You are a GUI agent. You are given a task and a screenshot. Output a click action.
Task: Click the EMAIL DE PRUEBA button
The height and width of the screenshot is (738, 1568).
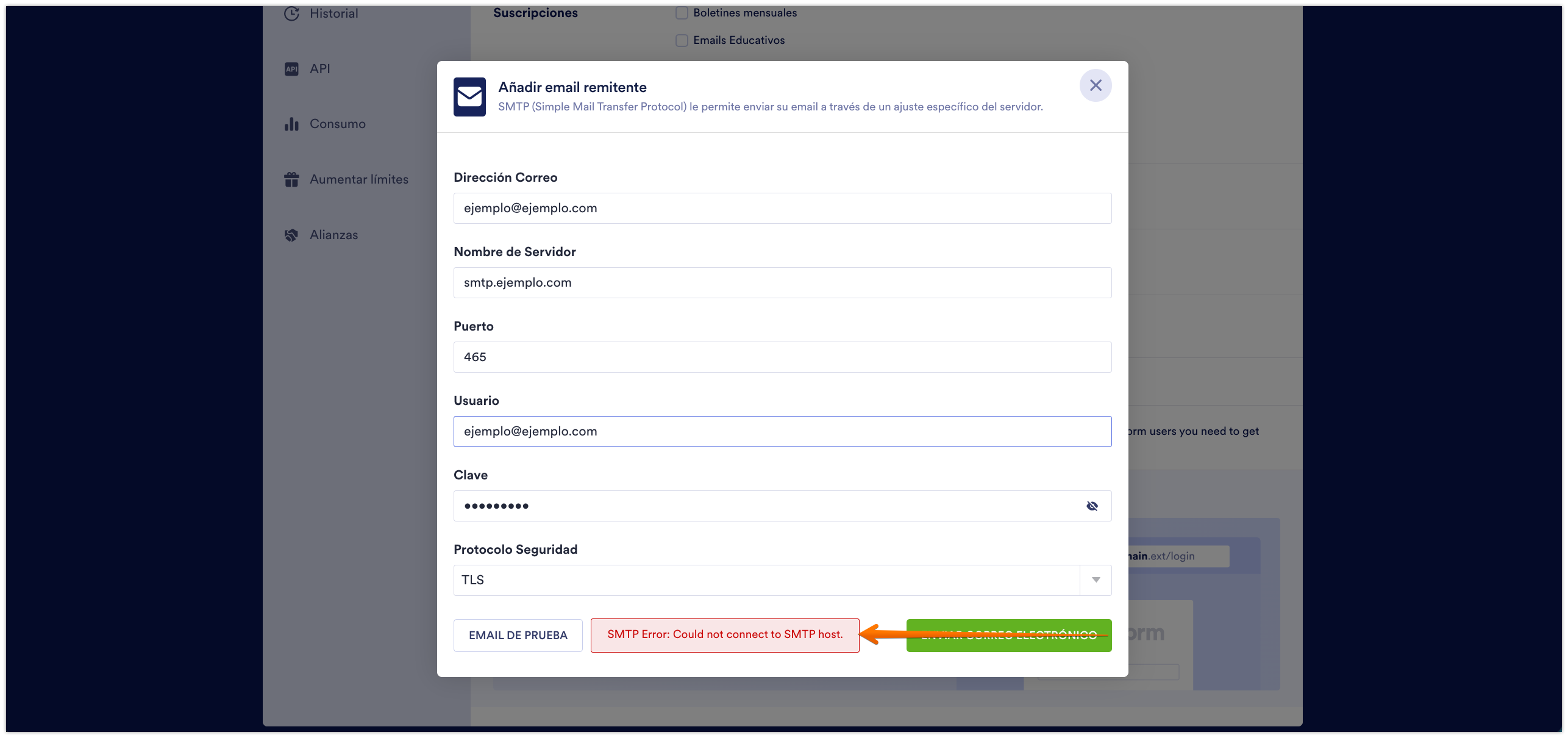pyautogui.click(x=518, y=636)
